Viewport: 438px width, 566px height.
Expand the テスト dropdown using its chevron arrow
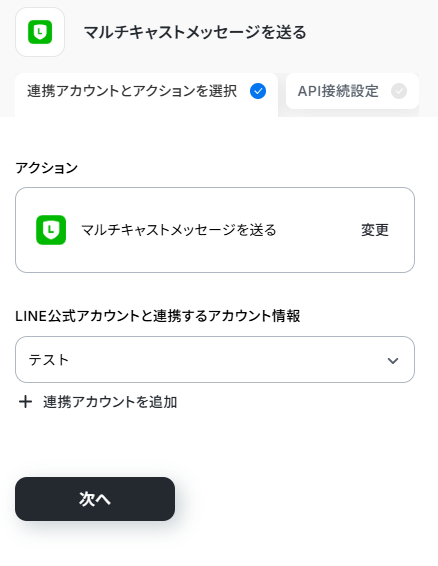pos(393,360)
